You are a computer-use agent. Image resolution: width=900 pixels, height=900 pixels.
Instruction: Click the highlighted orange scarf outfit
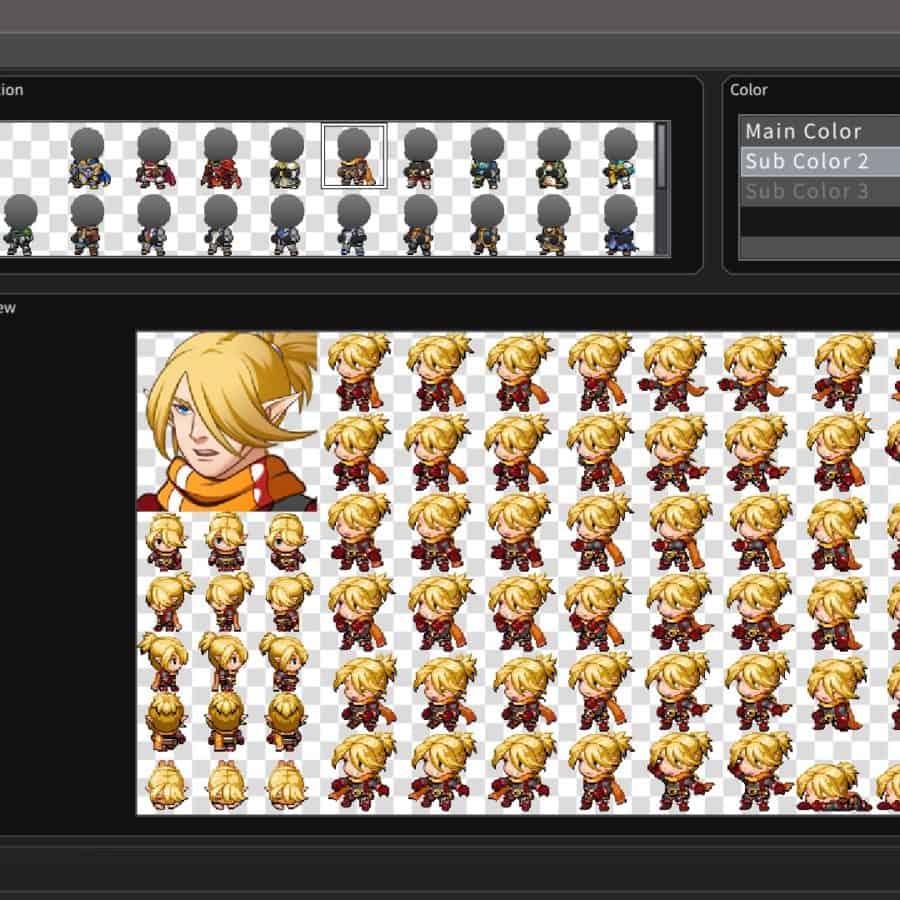tap(353, 157)
